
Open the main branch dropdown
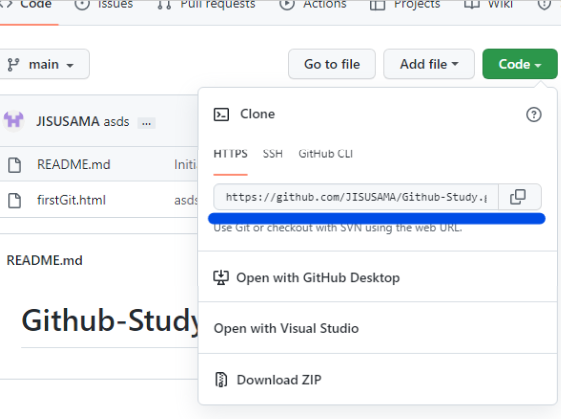tap(44, 64)
